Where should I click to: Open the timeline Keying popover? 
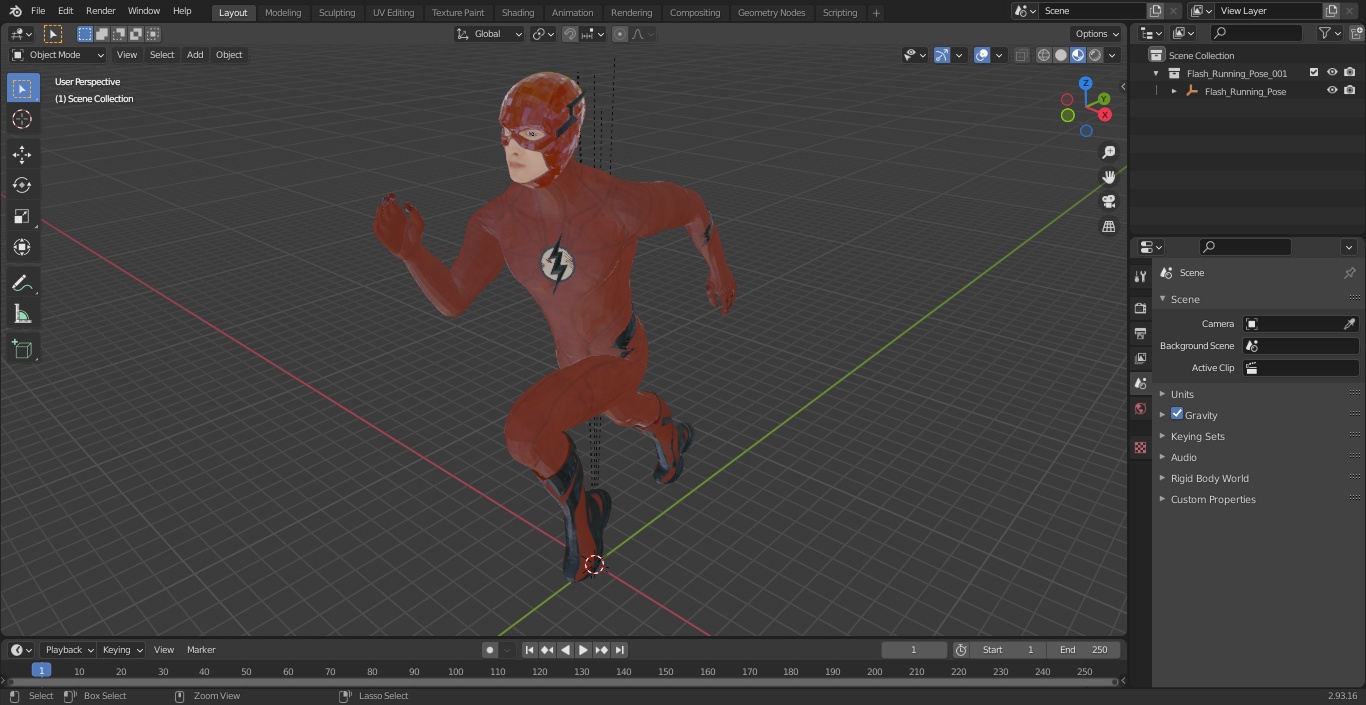[123, 650]
